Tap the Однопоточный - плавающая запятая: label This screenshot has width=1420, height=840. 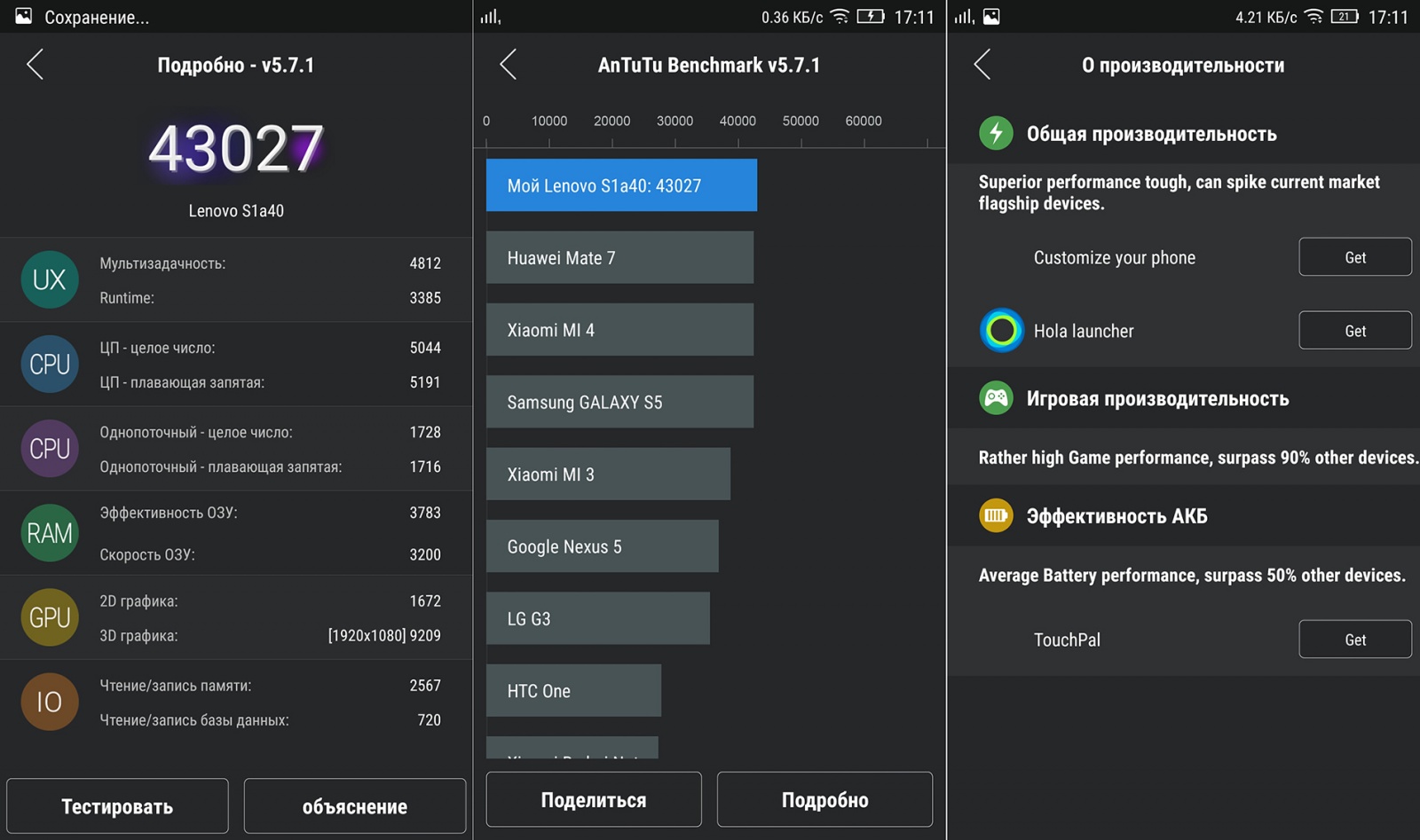click(x=221, y=467)
